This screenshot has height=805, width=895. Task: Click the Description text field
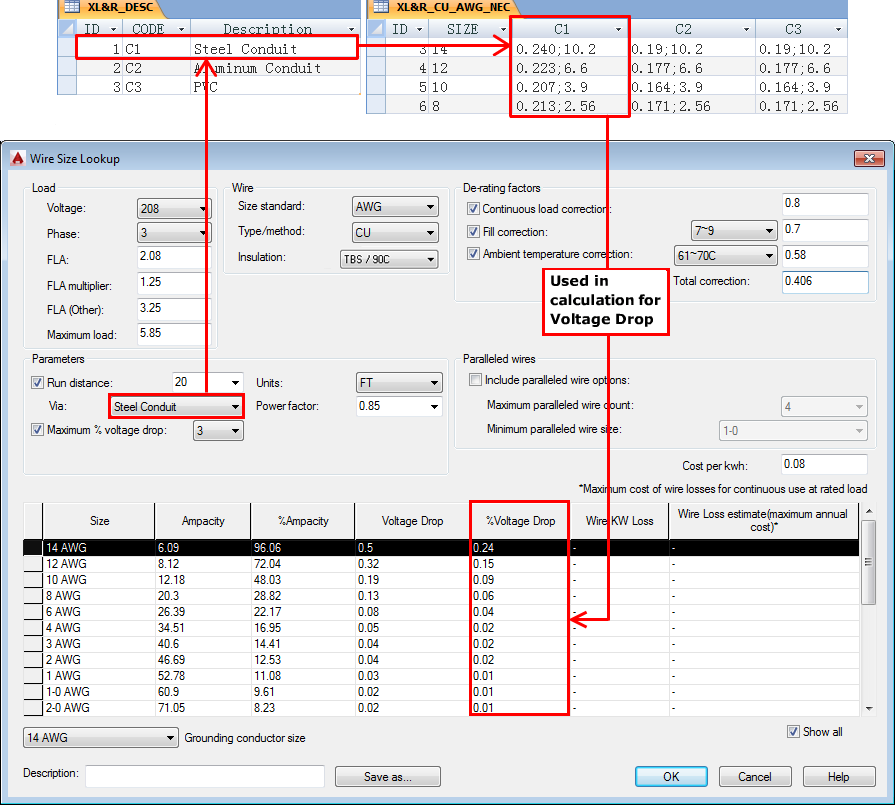[205, 776]
